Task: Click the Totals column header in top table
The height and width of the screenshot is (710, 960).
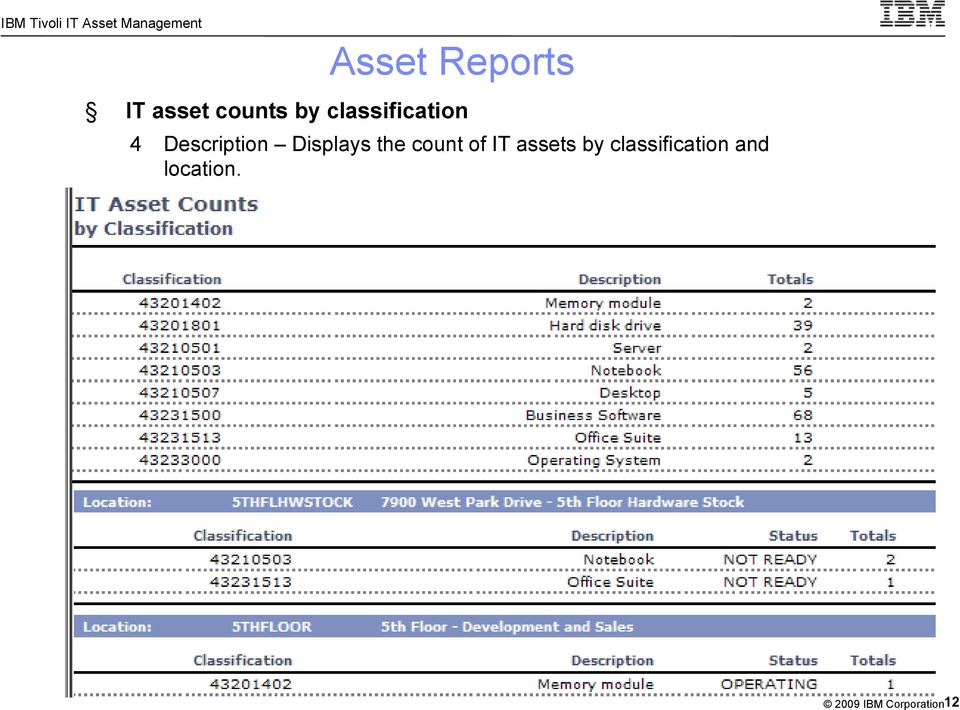Action: click(x=790, y=279)
